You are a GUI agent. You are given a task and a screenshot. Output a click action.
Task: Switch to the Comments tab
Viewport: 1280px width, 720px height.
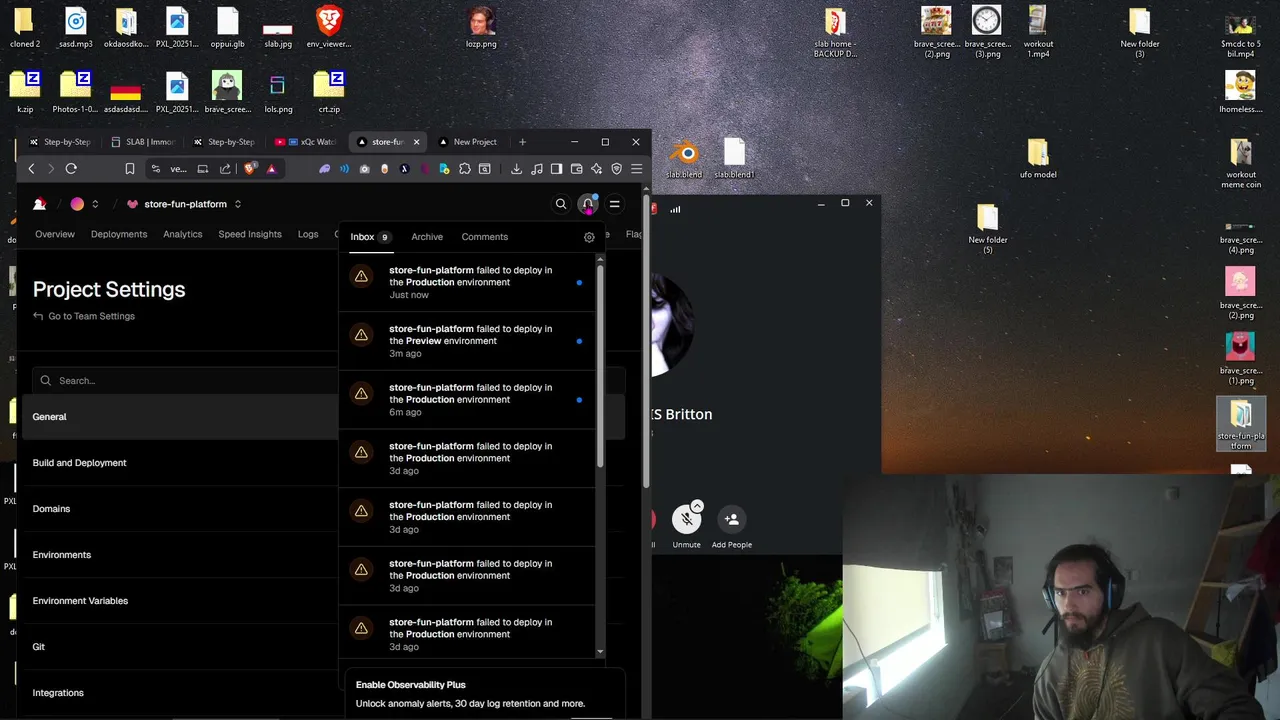point(485,237)
